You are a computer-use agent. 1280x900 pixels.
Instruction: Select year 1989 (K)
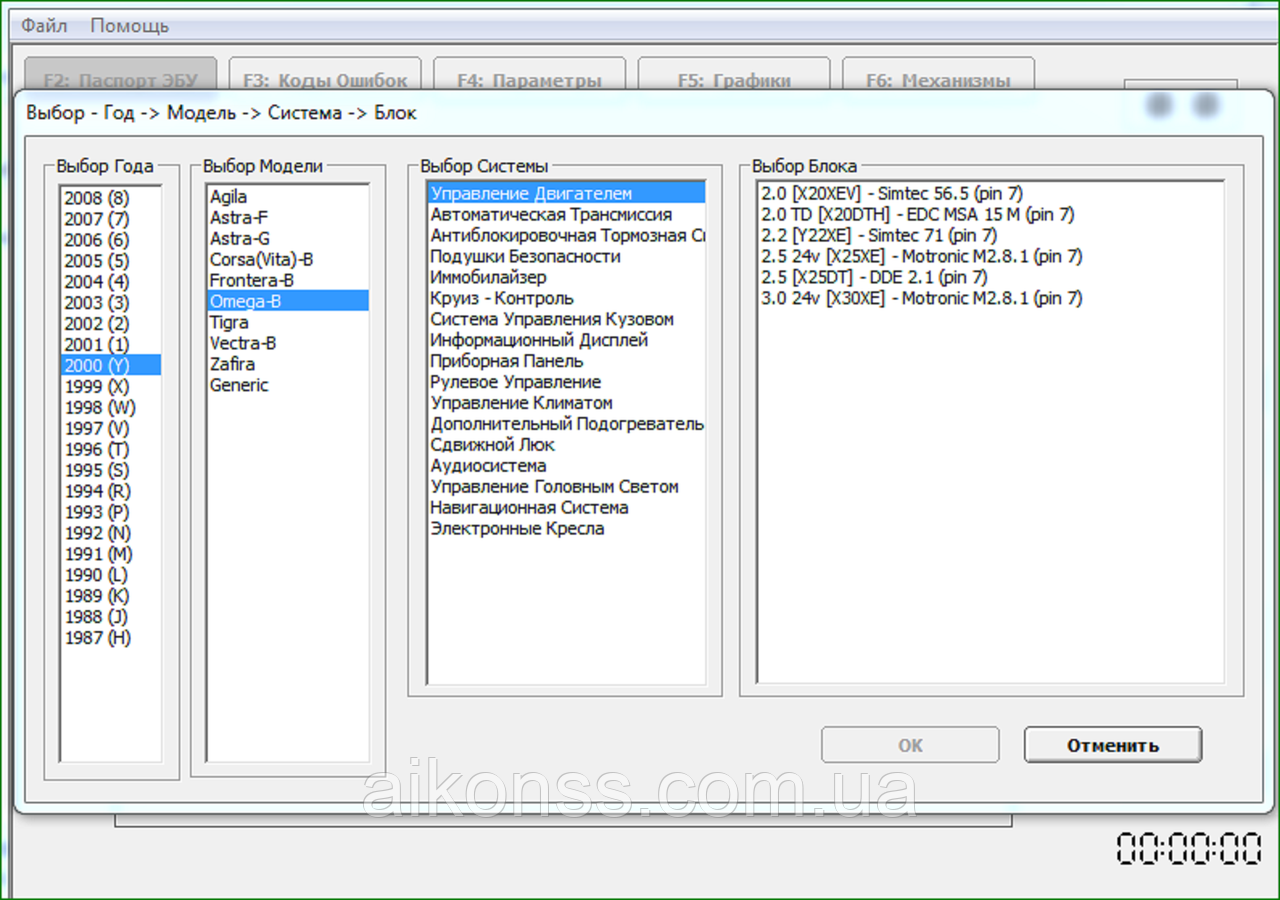[x=110, y=596]
